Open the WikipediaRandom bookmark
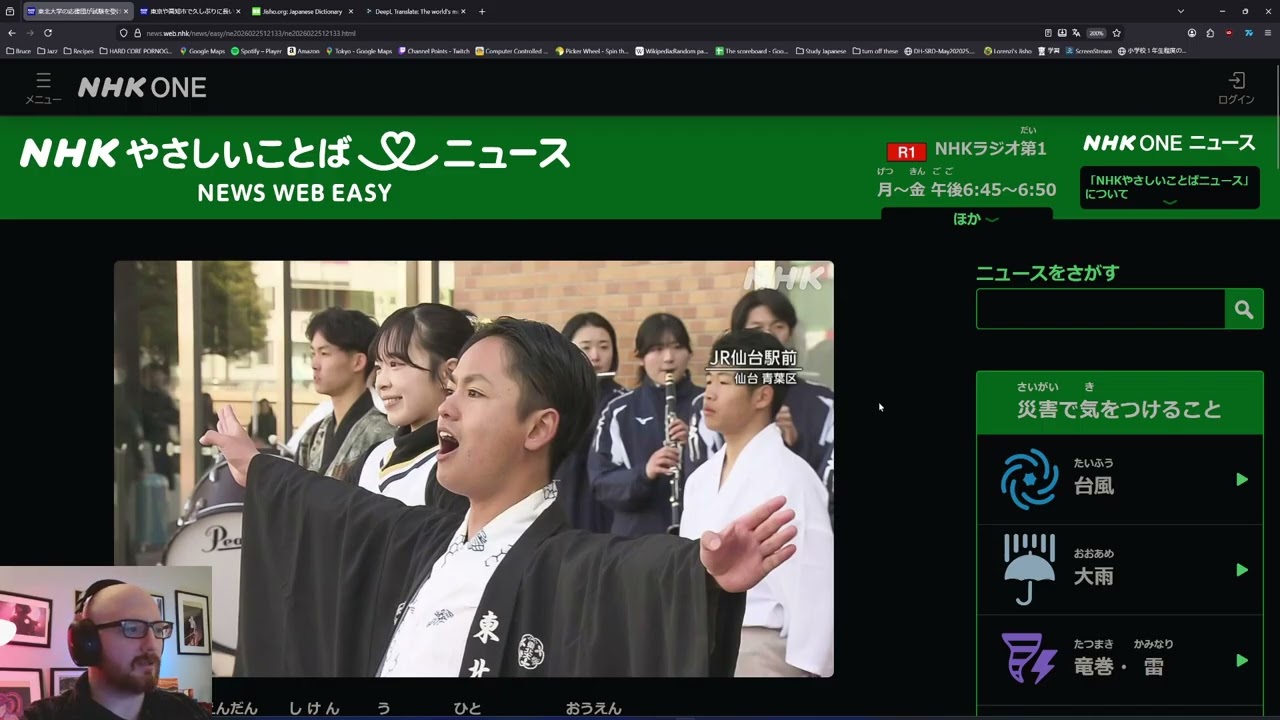The image size is (1280, 720). coord(672,51)
